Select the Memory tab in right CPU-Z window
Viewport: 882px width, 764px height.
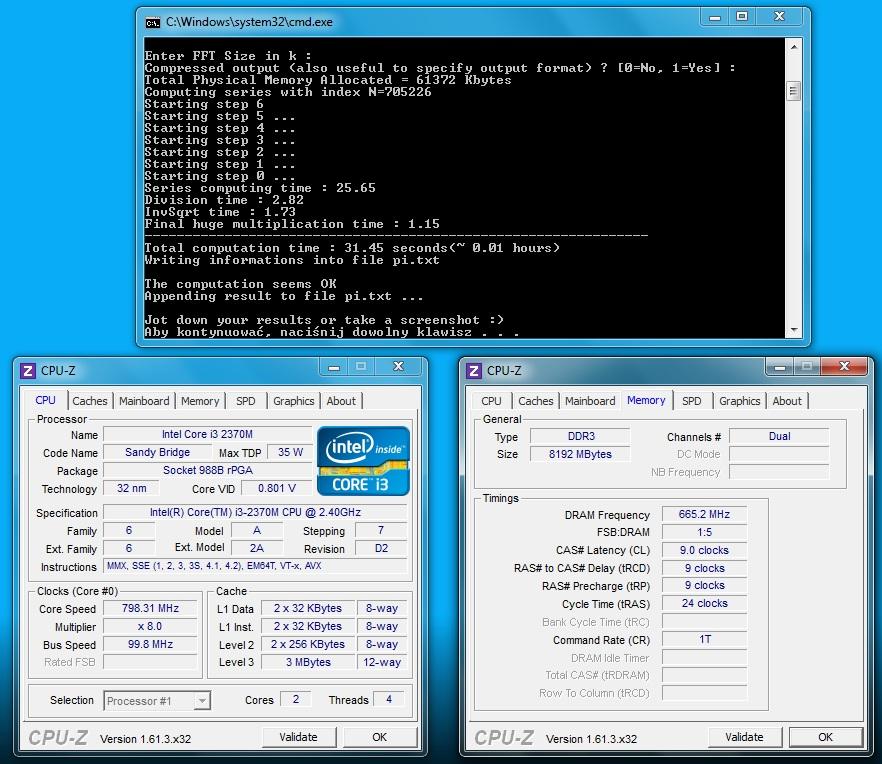coord(646,400)
